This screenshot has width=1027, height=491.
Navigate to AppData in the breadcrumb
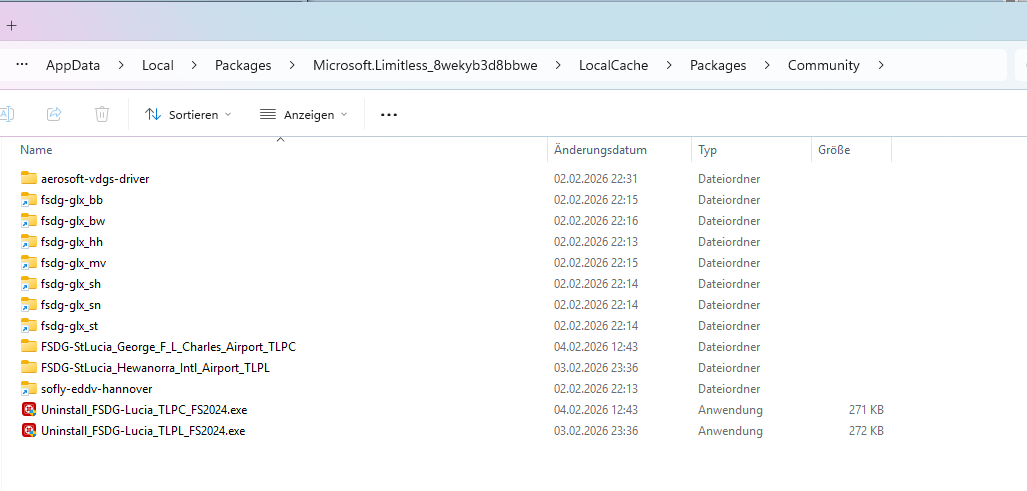73,66
